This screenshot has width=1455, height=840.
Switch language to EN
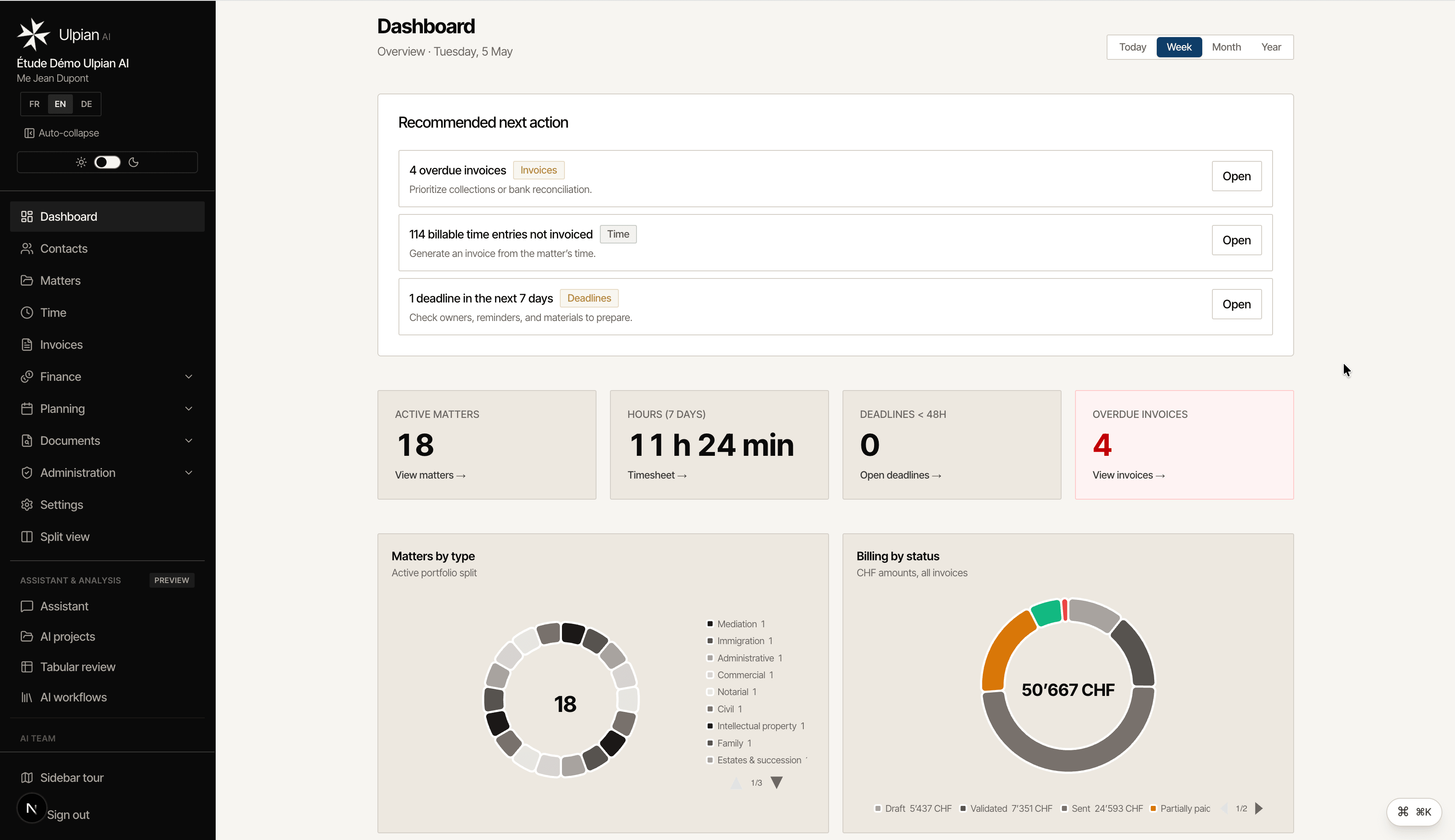[60, 104]
